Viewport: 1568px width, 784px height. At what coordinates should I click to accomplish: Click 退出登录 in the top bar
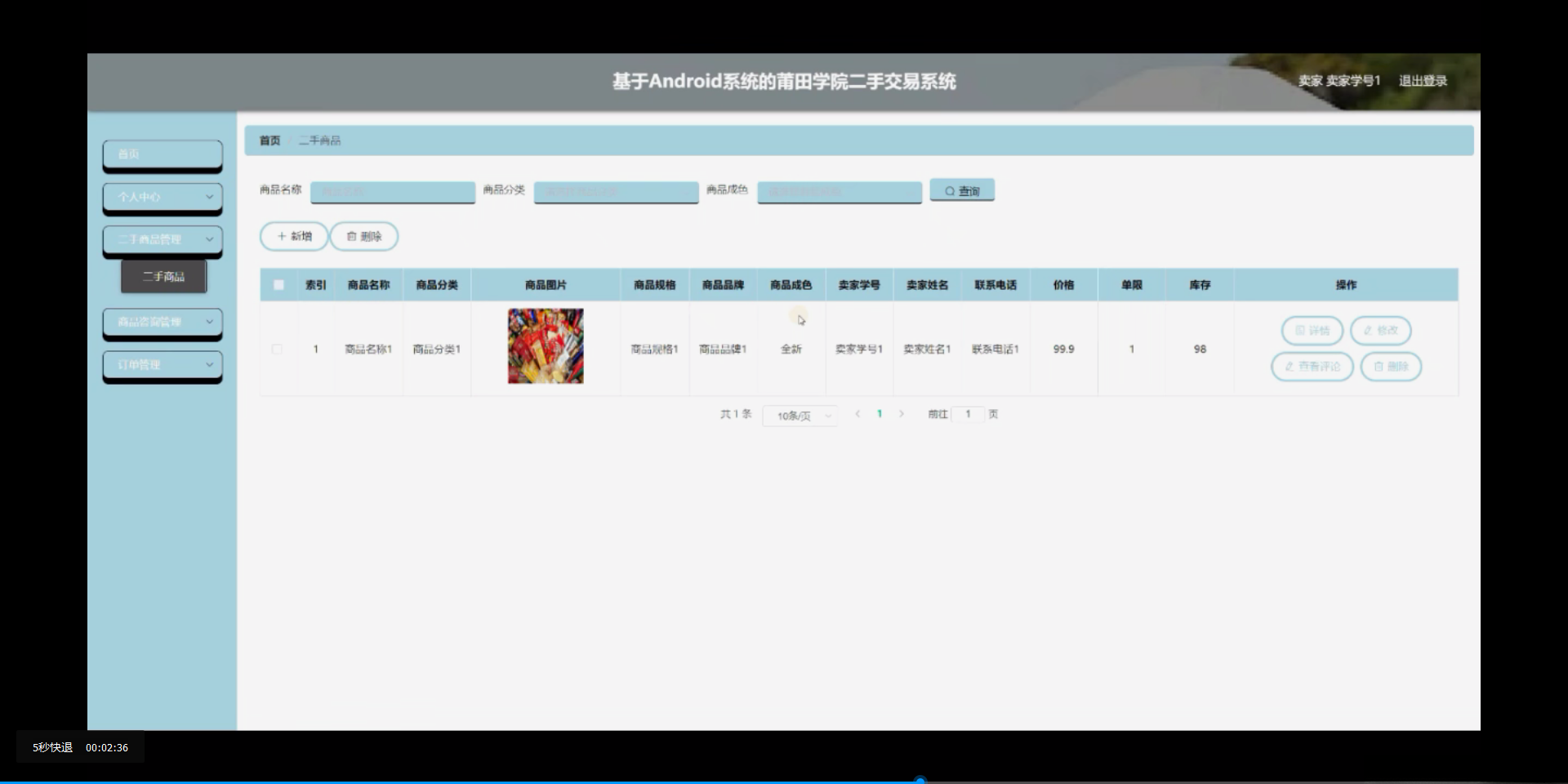(1423, 81)
